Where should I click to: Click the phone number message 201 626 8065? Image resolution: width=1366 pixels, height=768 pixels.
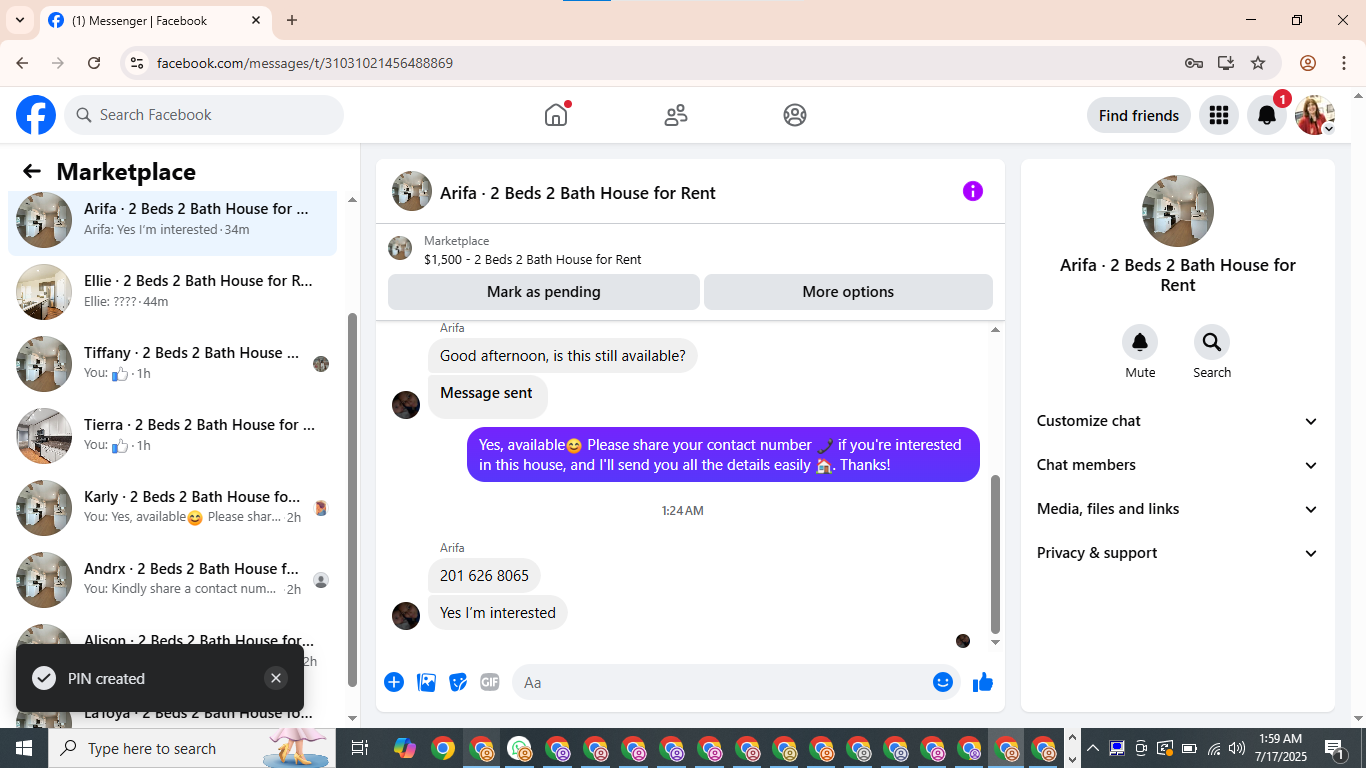(x=484, y=576)
